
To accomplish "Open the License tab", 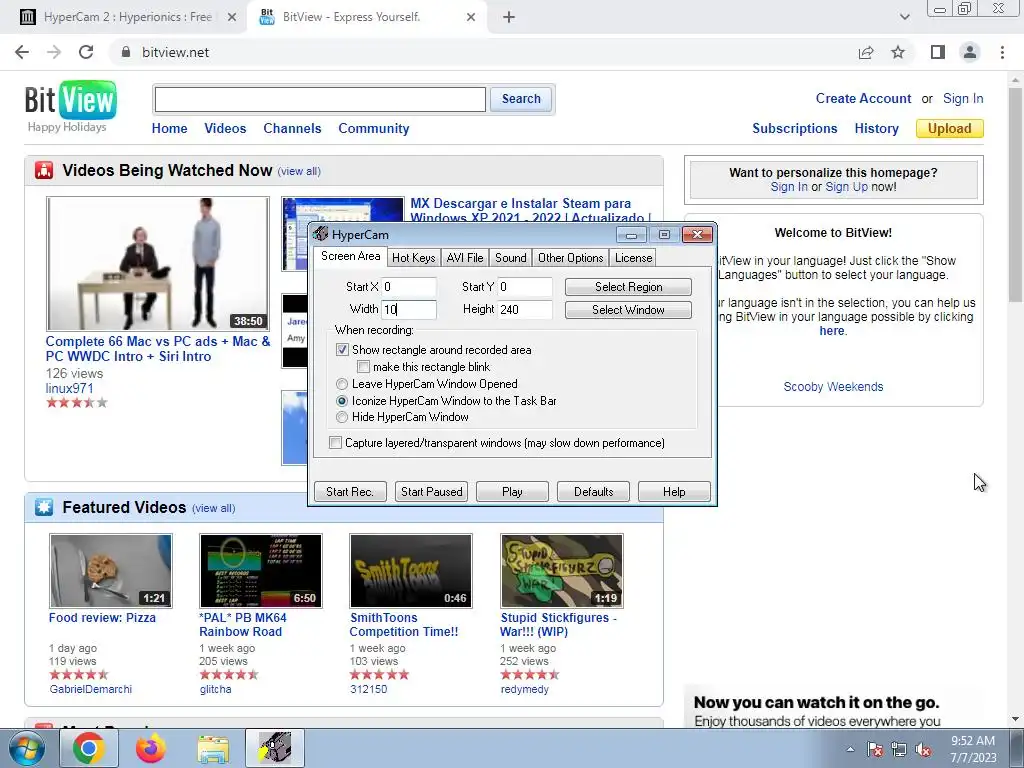I will [x=633, y=258].
